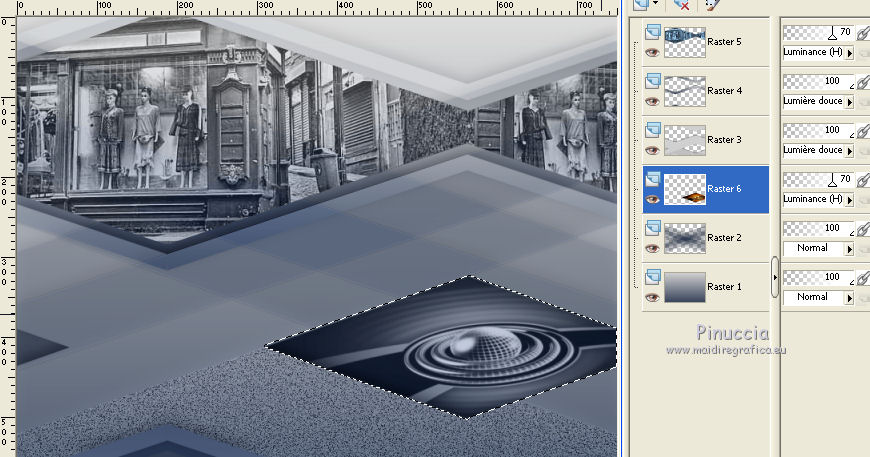Hide the Raster 2 layer
Screen dimensions: 870x457
coord(652,248)
